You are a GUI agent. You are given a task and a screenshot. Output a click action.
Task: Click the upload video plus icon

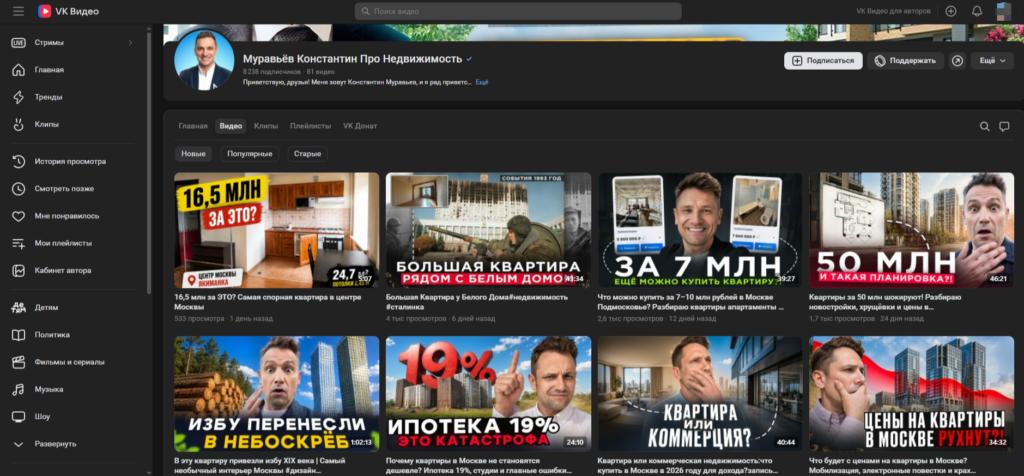[x=951, y=11]
